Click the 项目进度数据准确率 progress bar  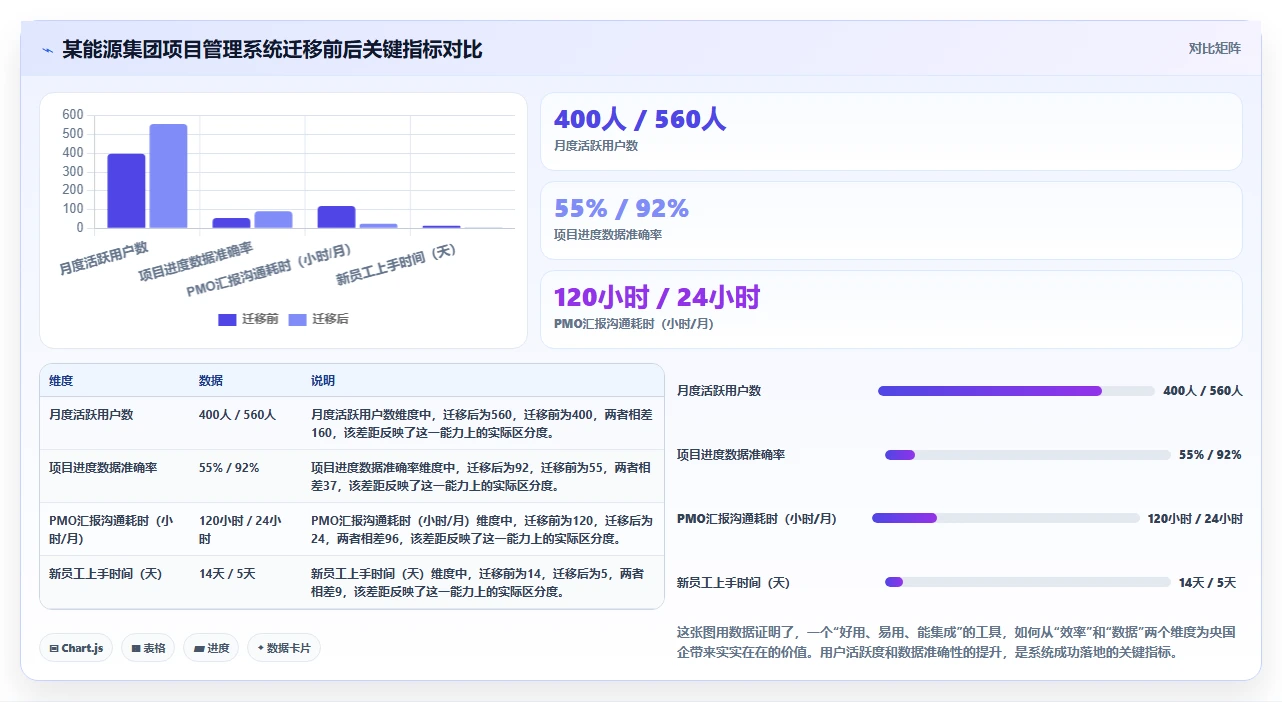pos(1027,455)
